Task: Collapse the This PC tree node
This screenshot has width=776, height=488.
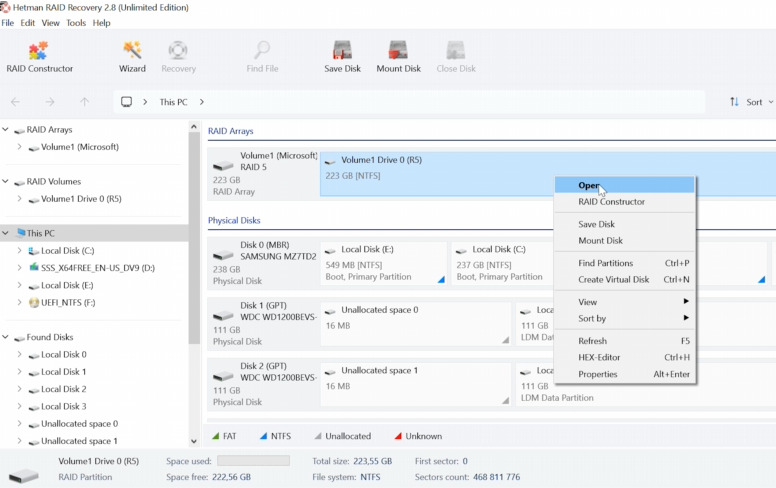Action: 5,233
